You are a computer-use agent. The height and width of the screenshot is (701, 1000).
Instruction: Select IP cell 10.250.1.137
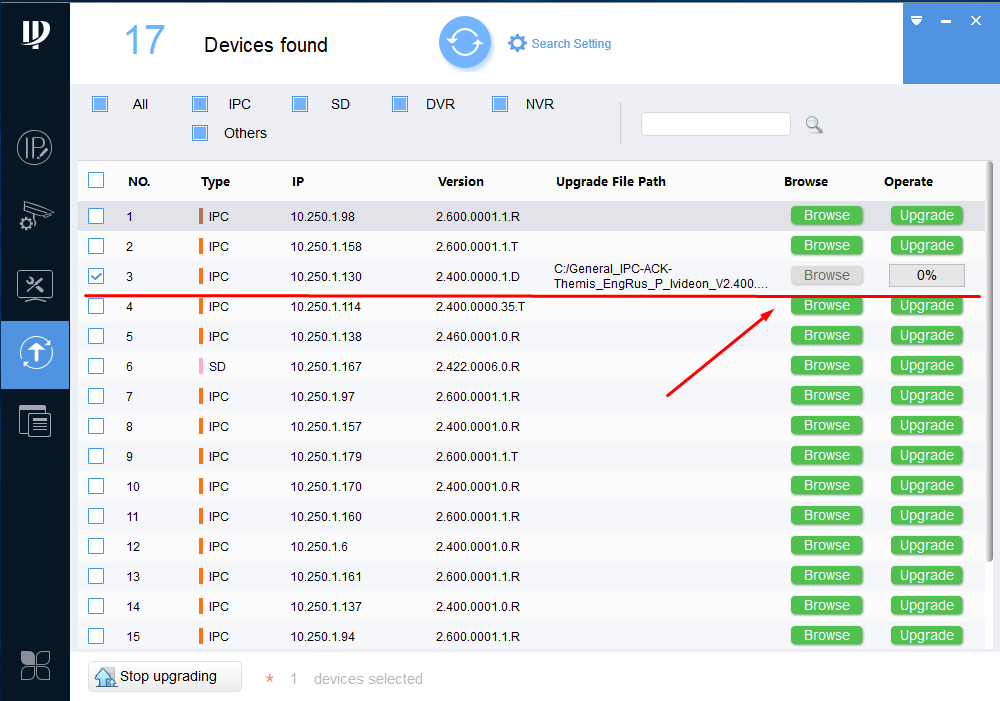pyautogui.click(x=326, y=607)
